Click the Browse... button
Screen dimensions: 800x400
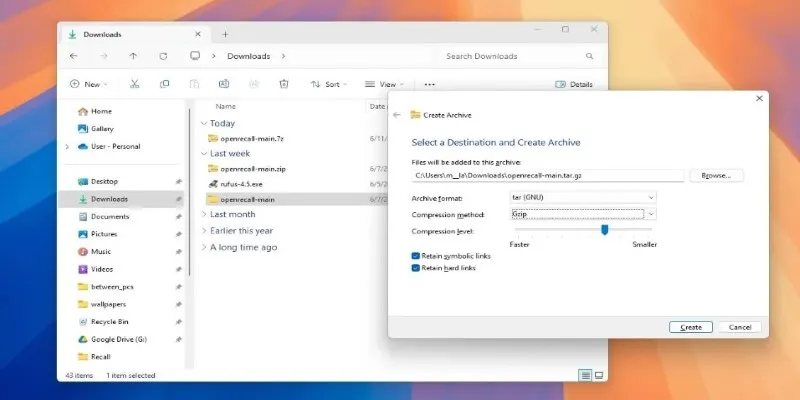(x=716, y=176)
